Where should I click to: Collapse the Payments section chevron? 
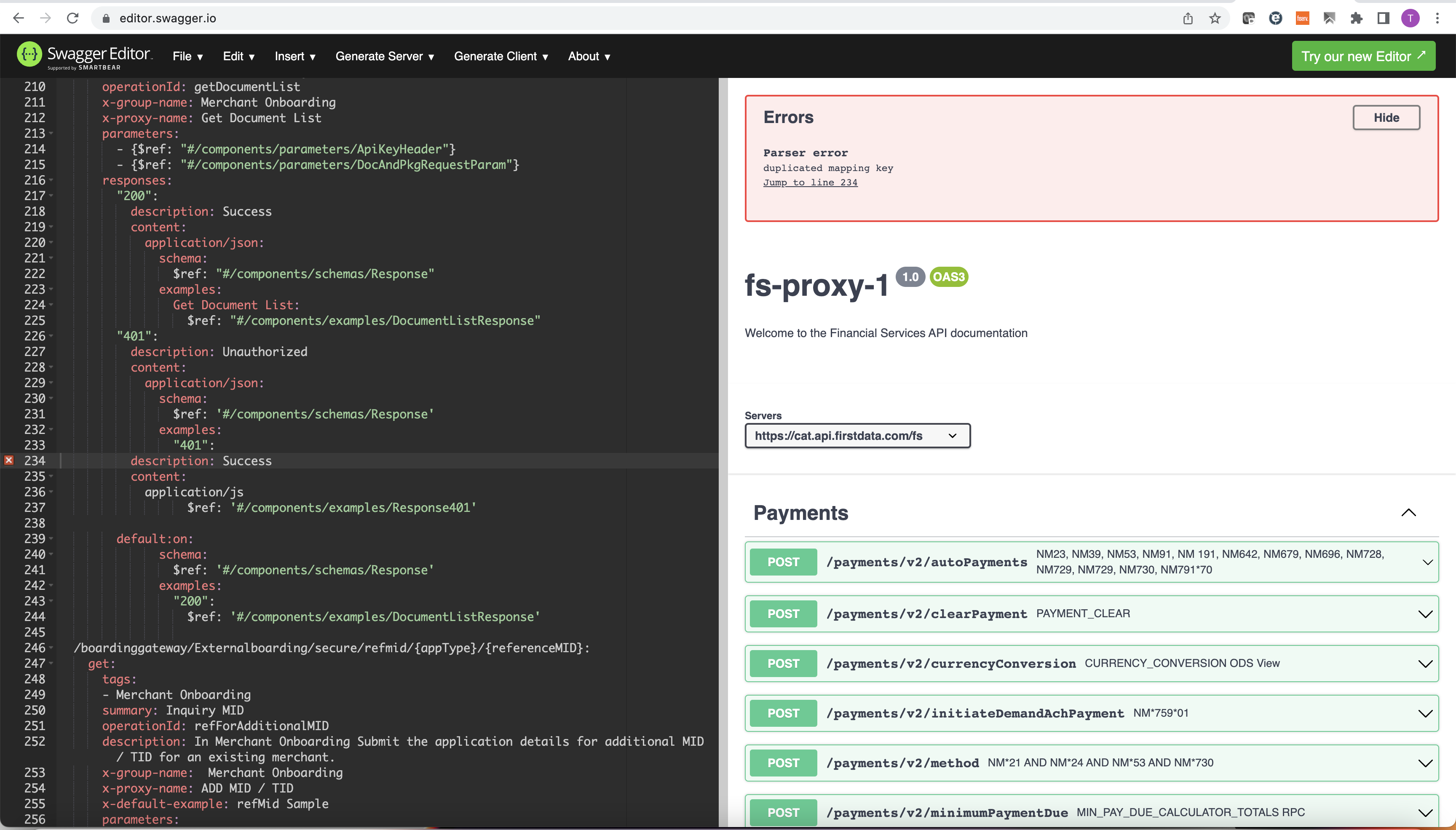pos(1408,512)
